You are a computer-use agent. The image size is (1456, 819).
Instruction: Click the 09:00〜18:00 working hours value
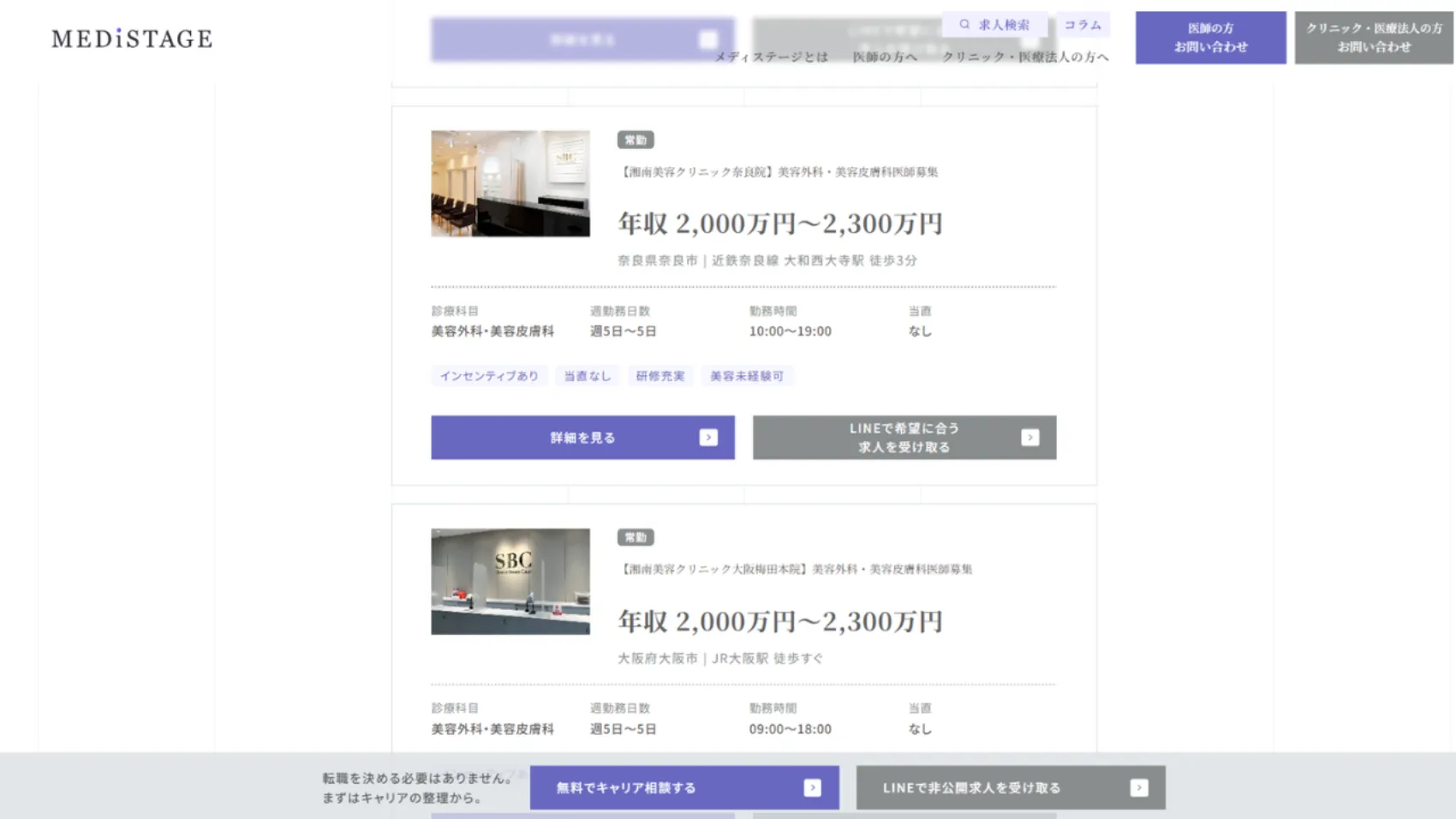[x=790, y=729]
